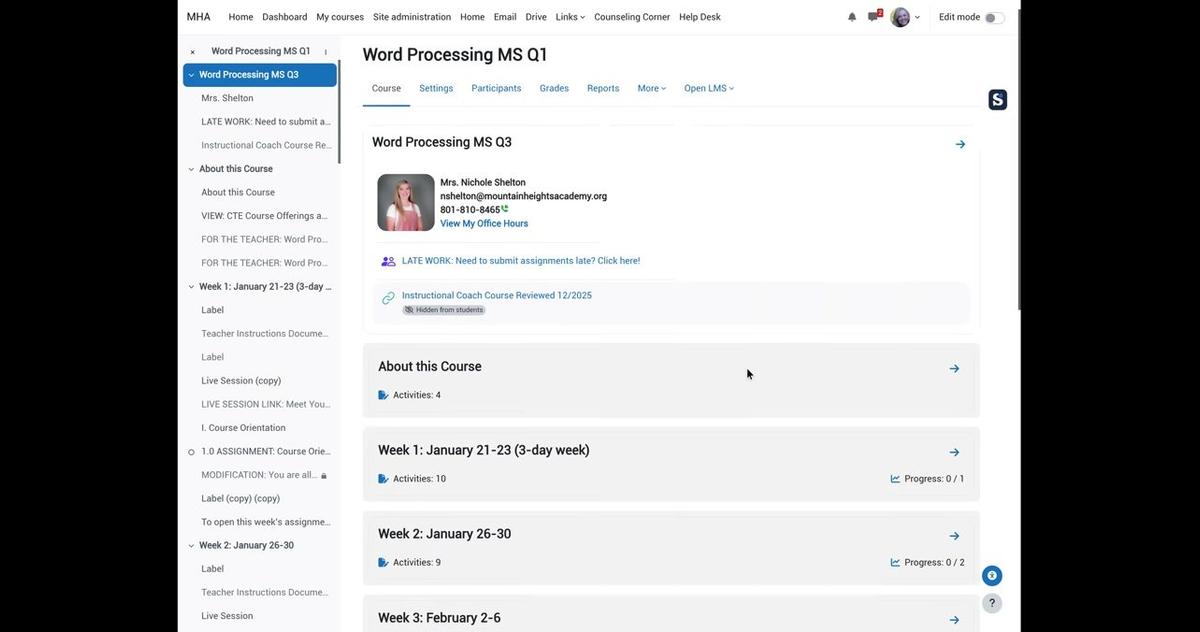Viewport: 1200px width, 632px height.
Task: Toggle Edit mode switch on
Action: click(x=994, y=18)
